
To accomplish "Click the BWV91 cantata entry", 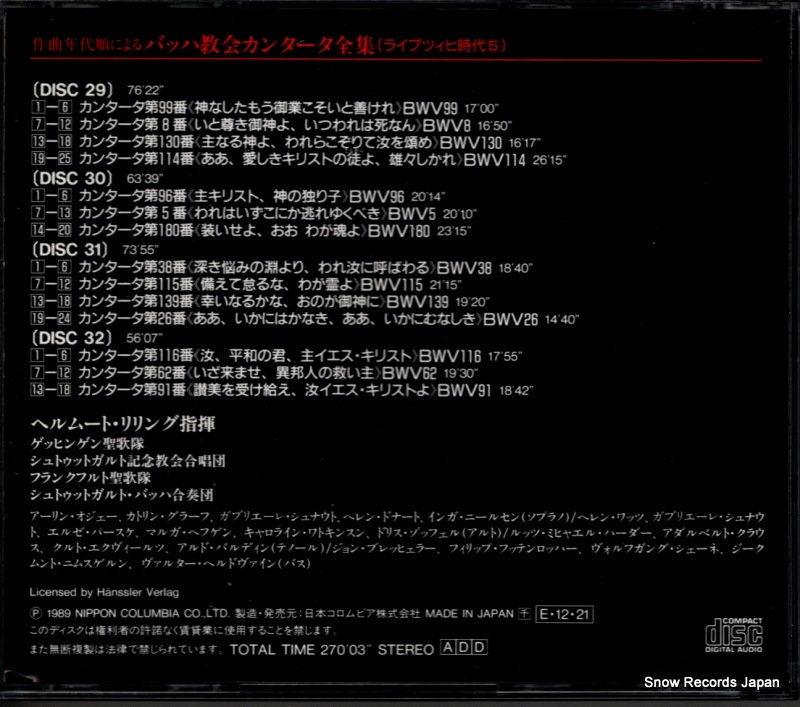I will [282, 390].
